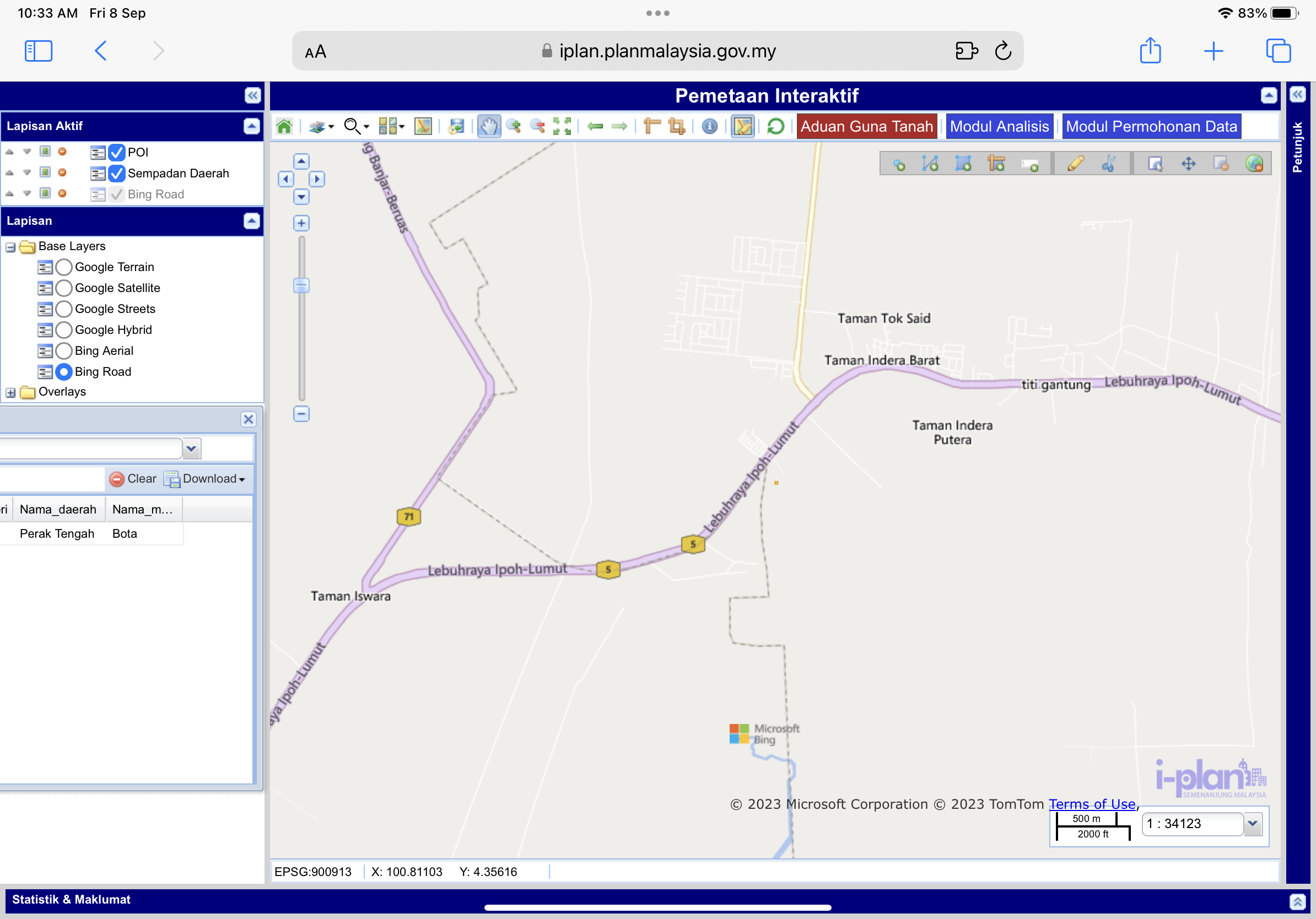This screenshot has height=919, width=1316.
Task: Open the Terms of Use link
Action: (1092, 804)
